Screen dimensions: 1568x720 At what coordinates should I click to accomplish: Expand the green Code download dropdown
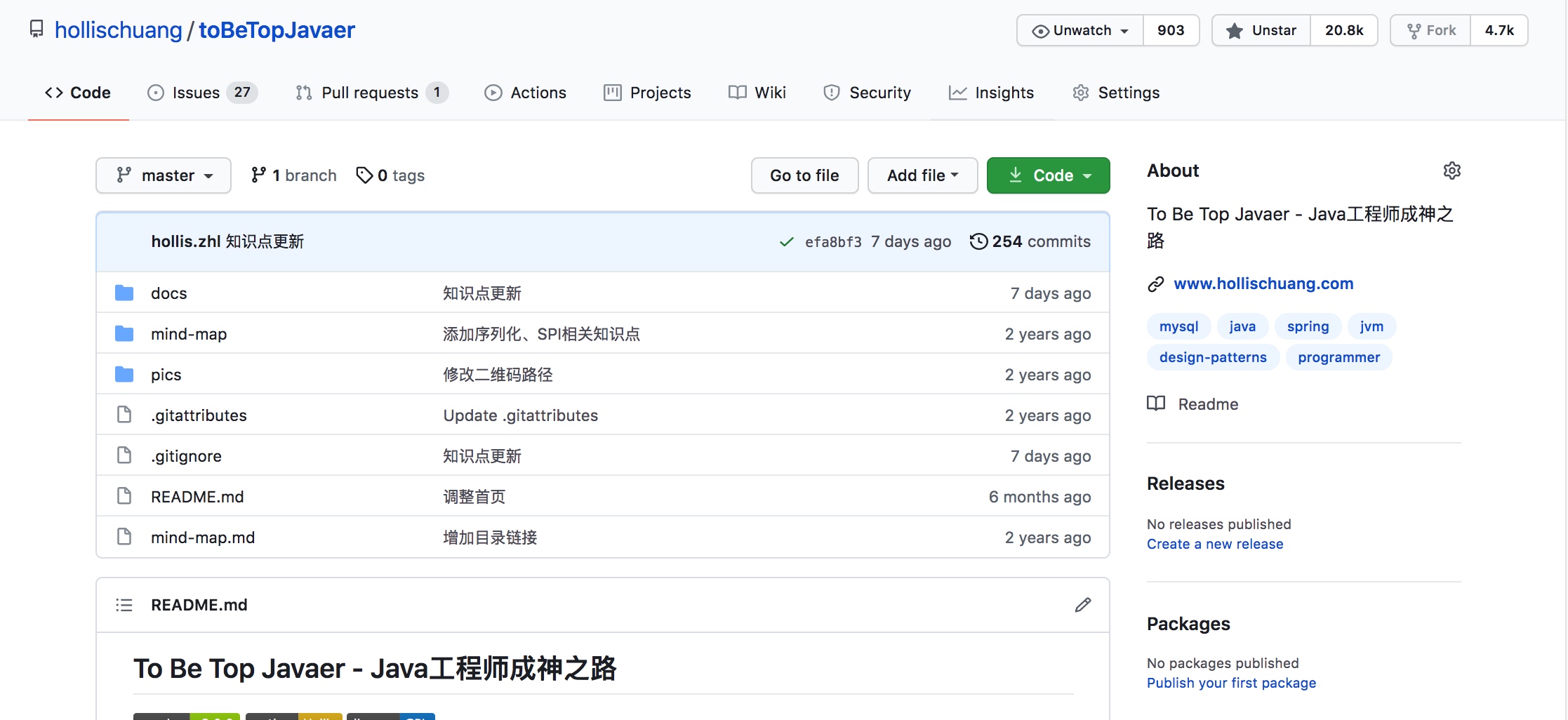[1048, 175]
